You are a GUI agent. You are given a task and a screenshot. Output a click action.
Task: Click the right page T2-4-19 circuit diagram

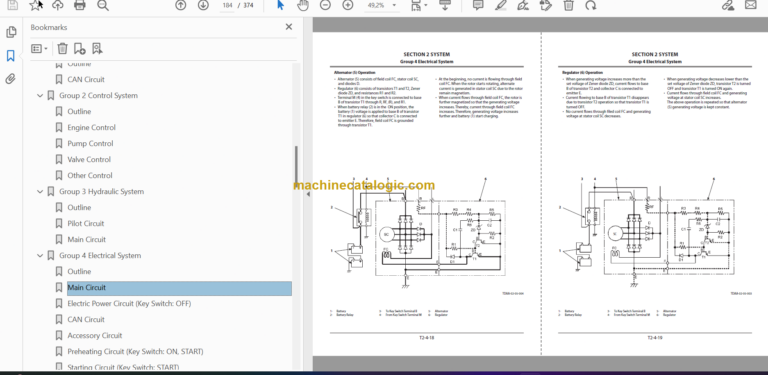coord(646,234)
